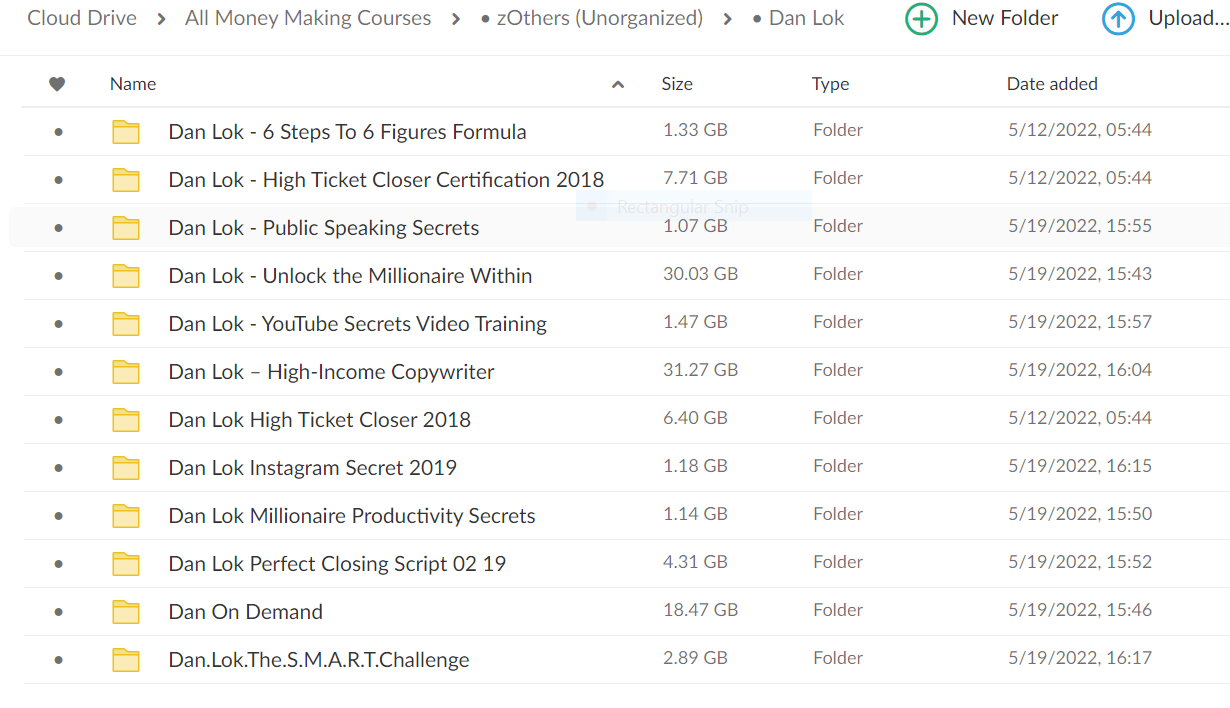1230x708 pixels.
Task: Click the folder icon beside 'Dan Lok Instagram Secret 2019'
Action: [x=126, y=466]
